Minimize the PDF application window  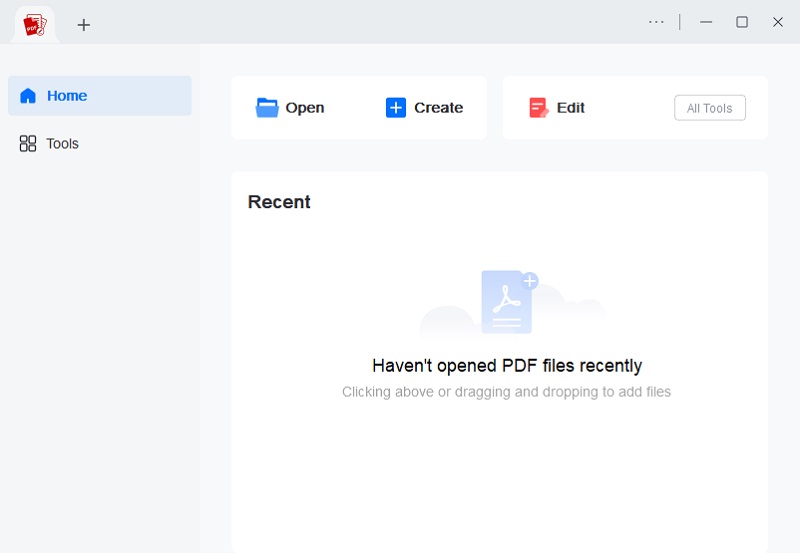pos(706,22)
